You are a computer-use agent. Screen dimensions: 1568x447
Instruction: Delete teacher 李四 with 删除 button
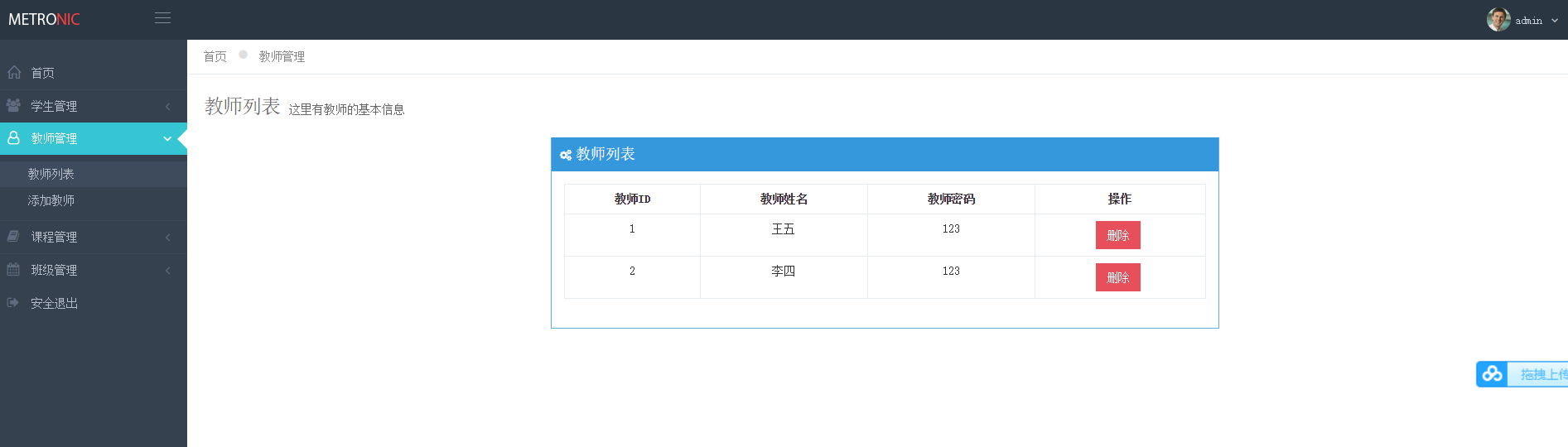tap(1117, 277)
